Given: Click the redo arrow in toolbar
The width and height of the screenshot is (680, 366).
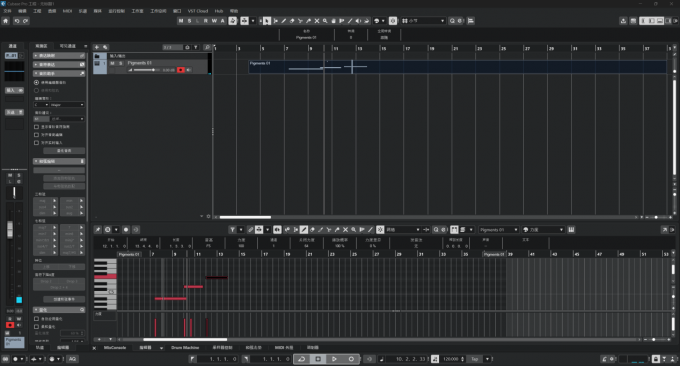Looking at the screenshot, I should pyautogui.click(x=26, y=21).
